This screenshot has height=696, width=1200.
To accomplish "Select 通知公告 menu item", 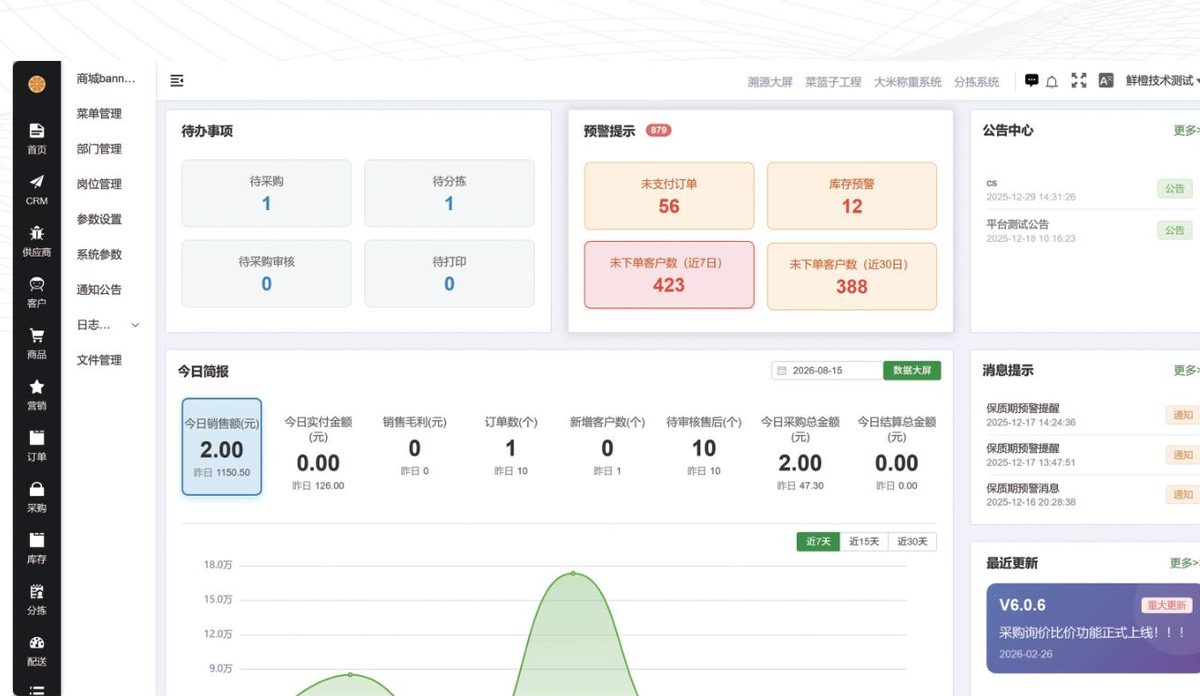I will point(99,289).
